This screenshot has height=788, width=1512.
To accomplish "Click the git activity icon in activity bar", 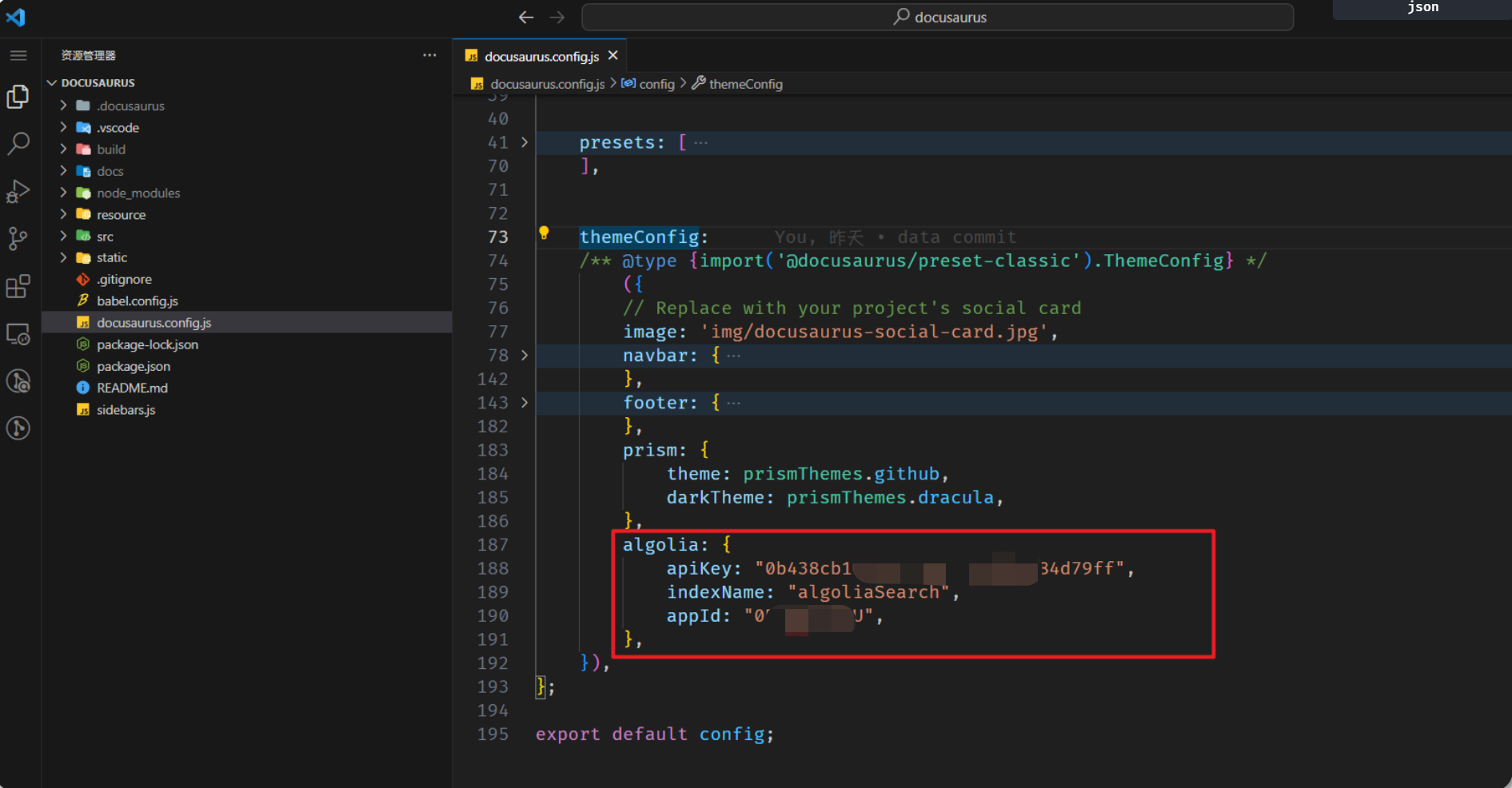I will [18, 381].
